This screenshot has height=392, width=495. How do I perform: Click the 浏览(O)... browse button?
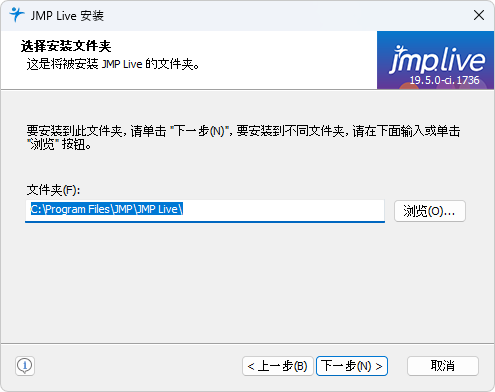coord(430,211)
